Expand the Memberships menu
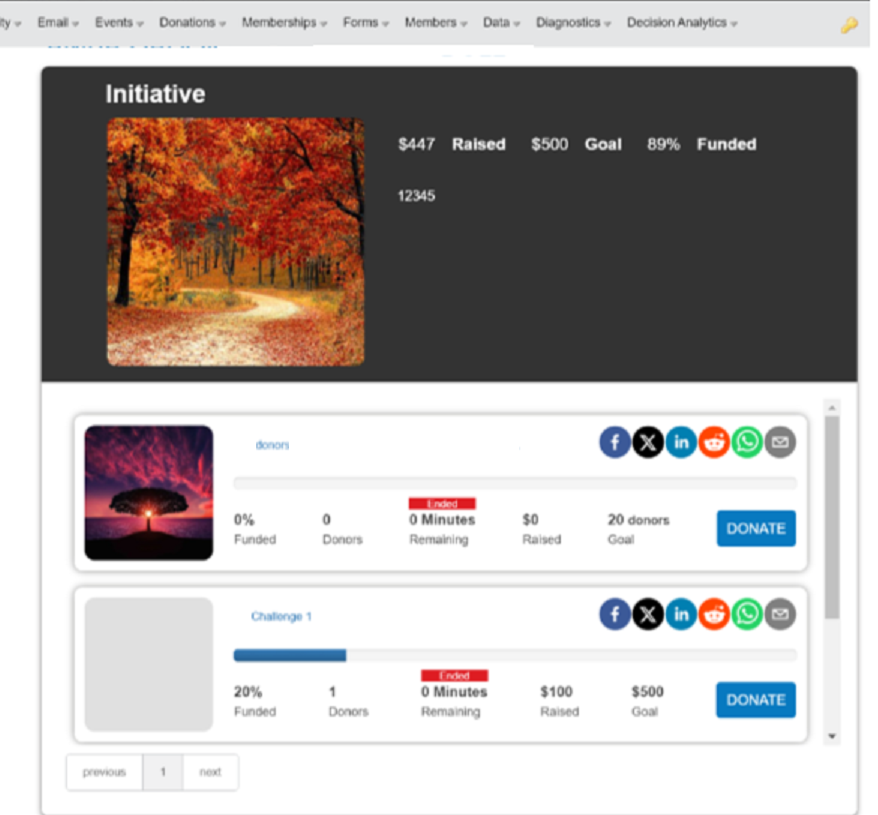Image resolution: width=878 pixels, height=815 pixels. (284, 22)
